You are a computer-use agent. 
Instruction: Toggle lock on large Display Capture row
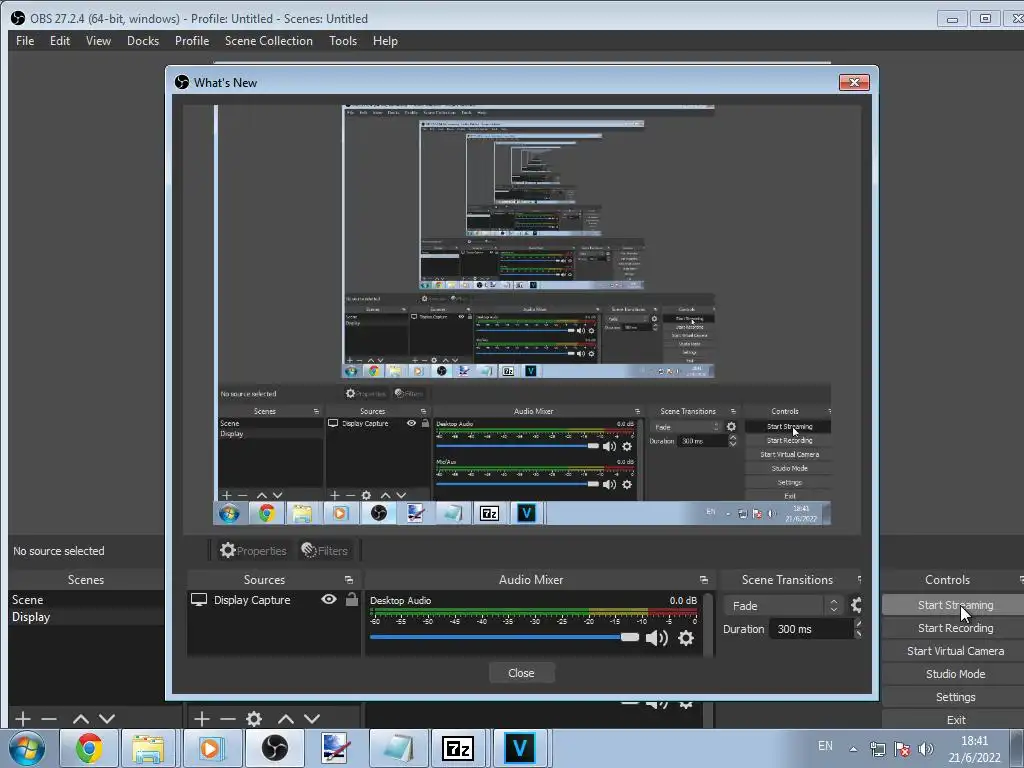click(352, 599)
